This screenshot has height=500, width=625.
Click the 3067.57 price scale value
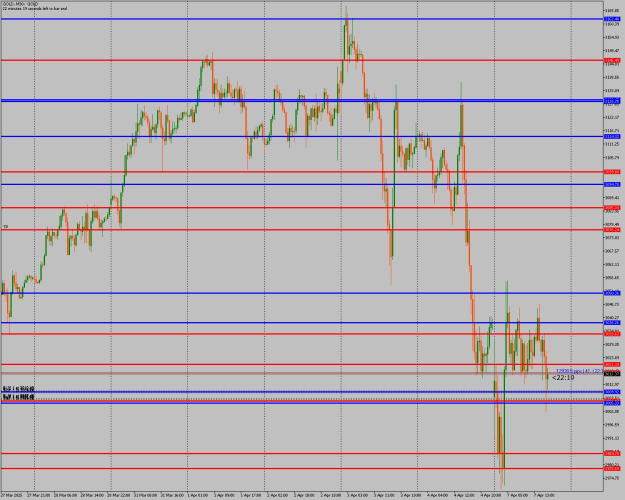(612, 251)
